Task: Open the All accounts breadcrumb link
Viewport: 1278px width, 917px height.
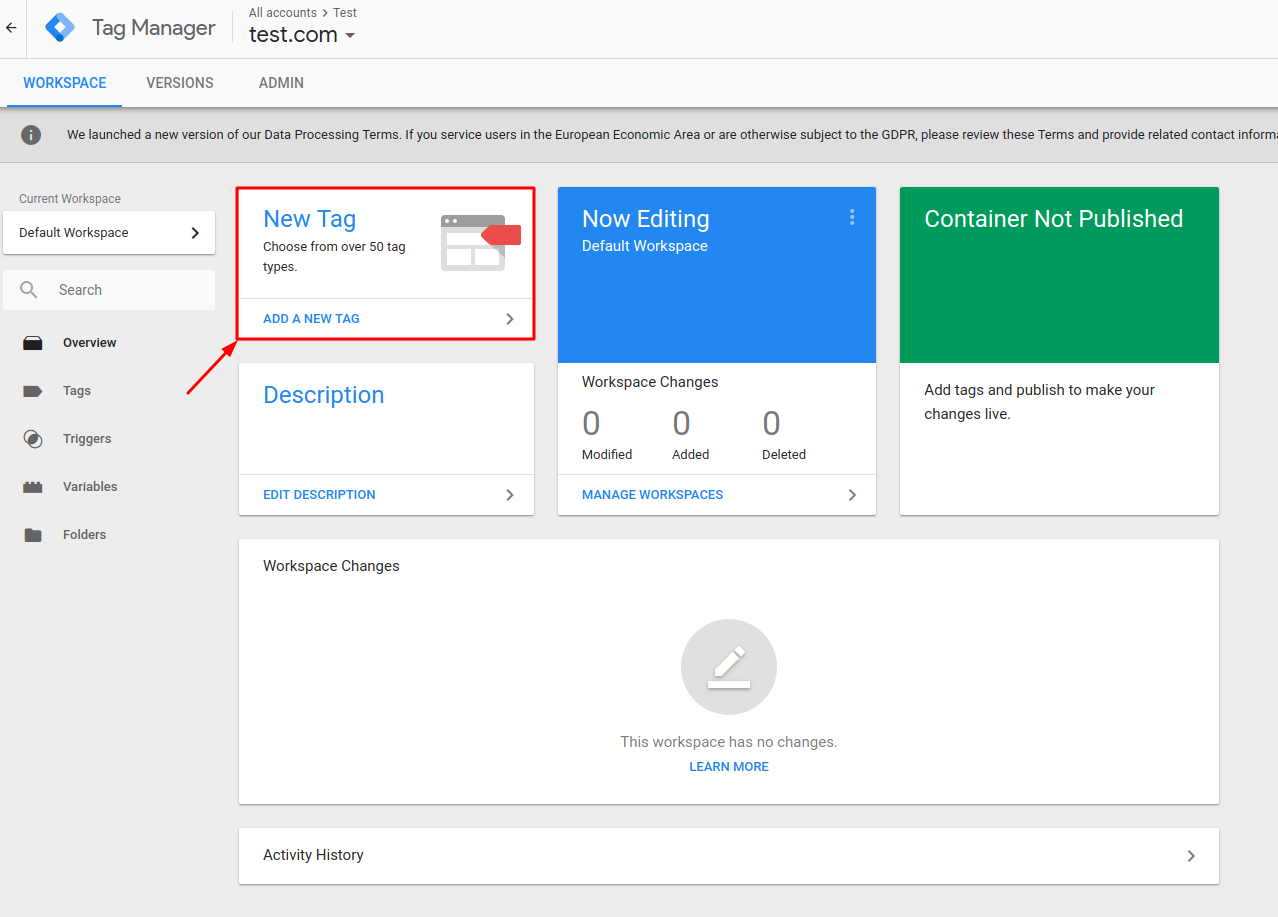Action: pyautogui.click(x=283, y=12)
